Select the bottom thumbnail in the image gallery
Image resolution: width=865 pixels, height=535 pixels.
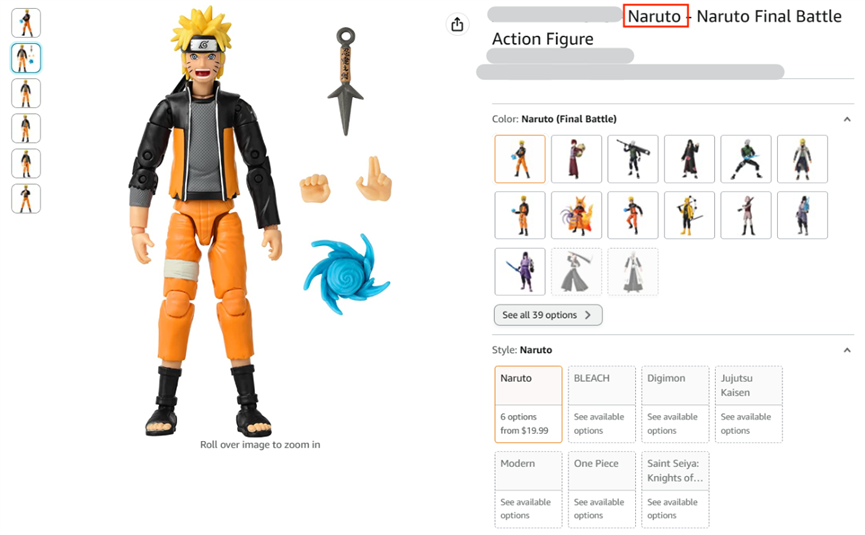click(26, 199)
